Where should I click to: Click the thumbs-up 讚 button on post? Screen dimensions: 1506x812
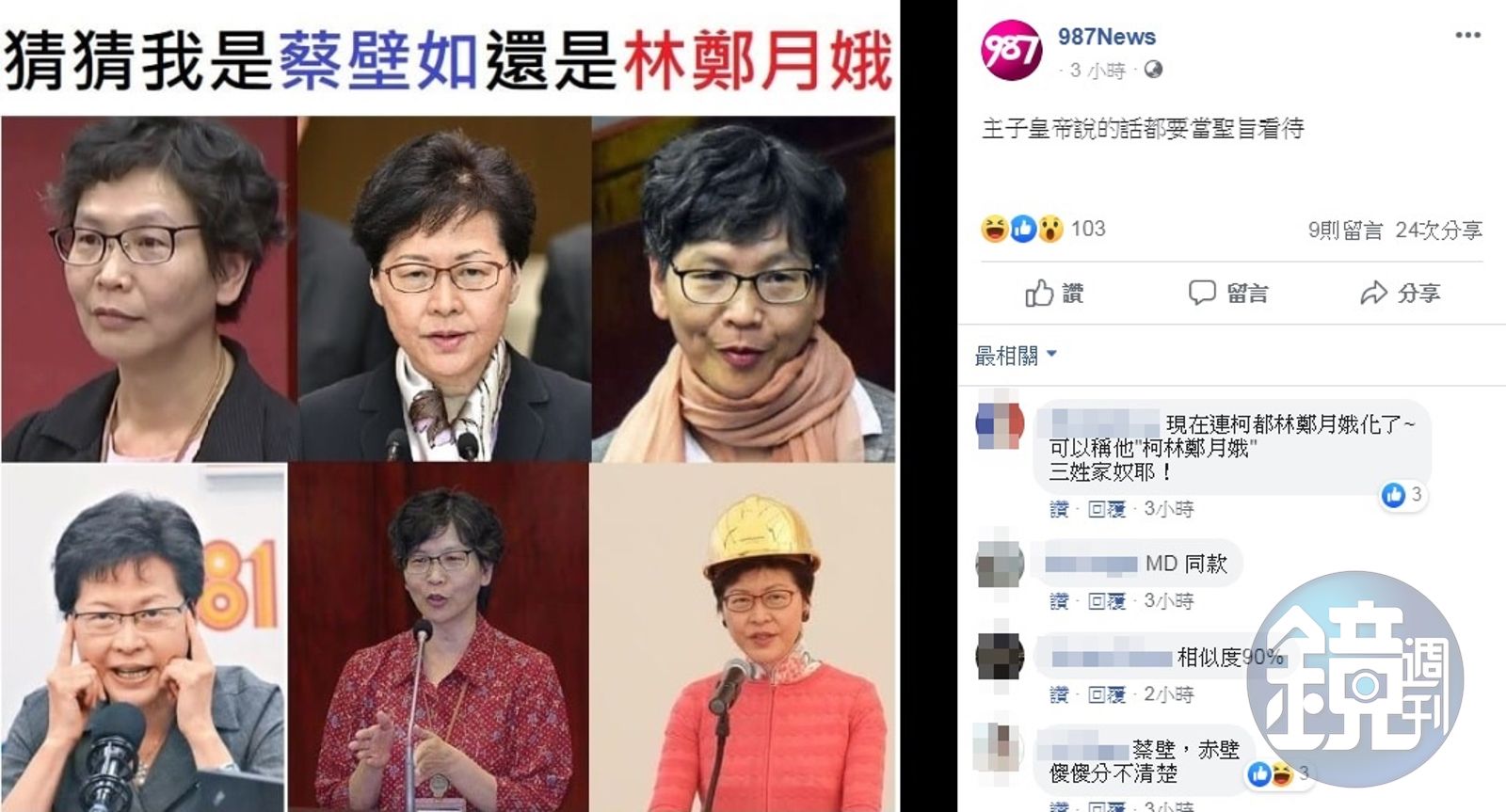[1054, 294]
